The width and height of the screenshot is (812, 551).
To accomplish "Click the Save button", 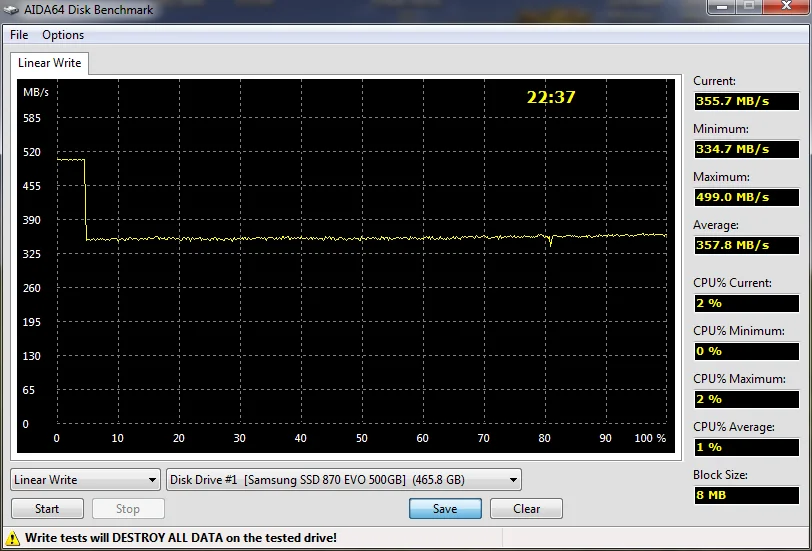I will [445, 509].
